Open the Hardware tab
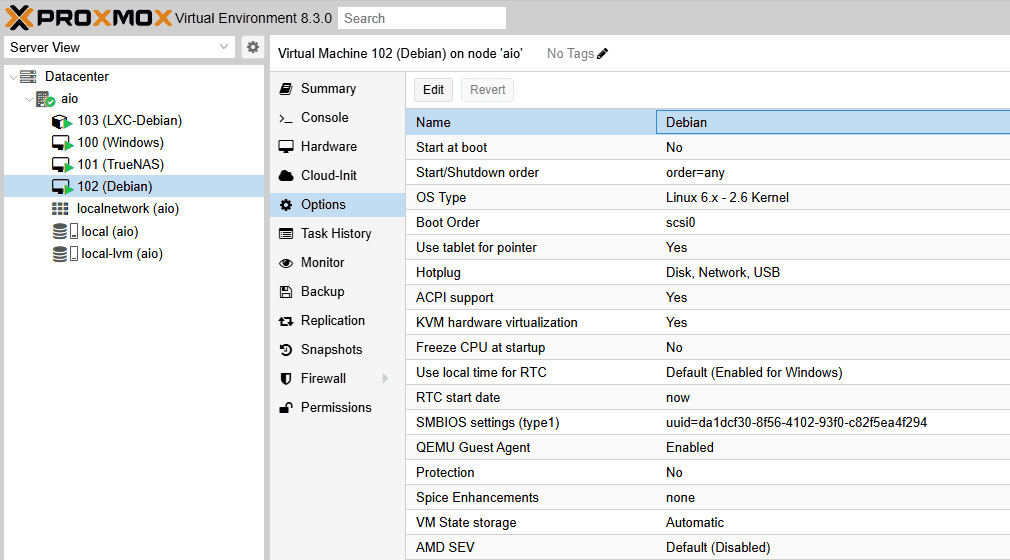Screen dimensions: 1010x560 pos(337,146)
